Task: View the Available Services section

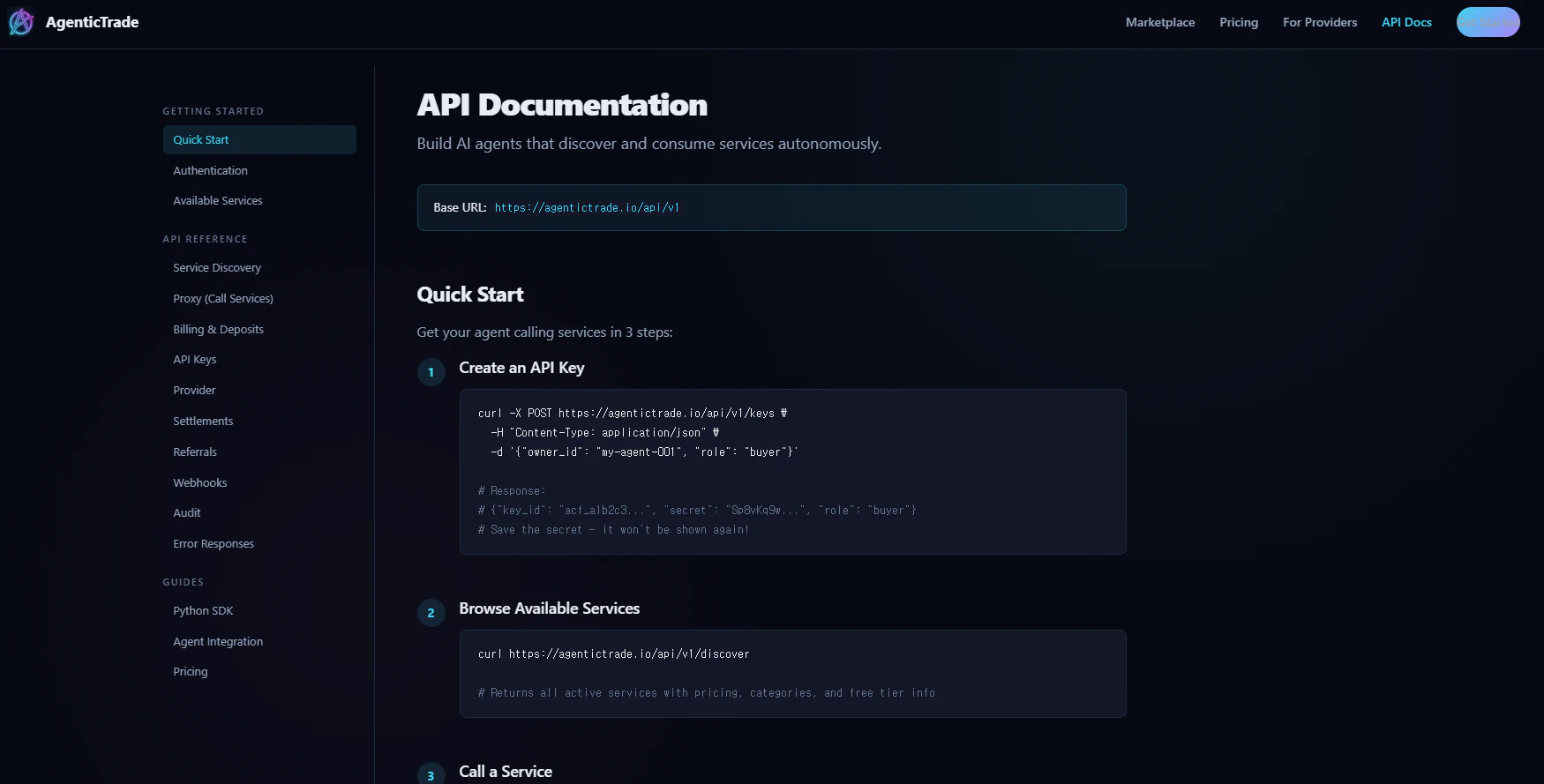Action: pos(217,200)
